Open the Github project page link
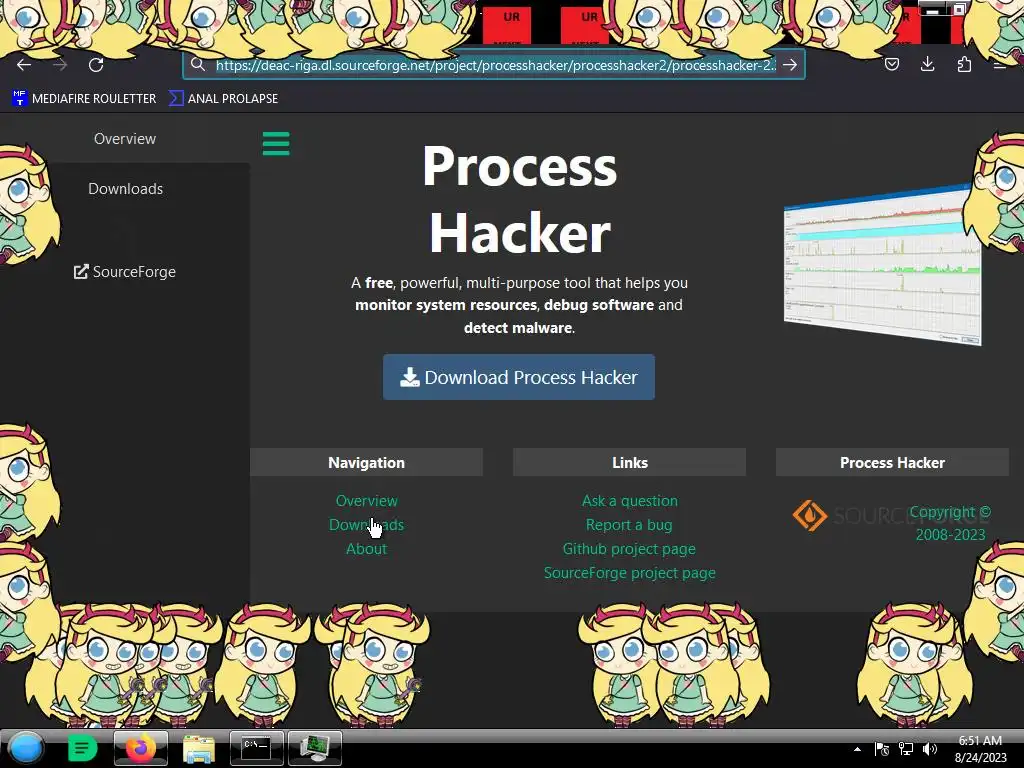The image size is (1024, 768). click(629, 549)
